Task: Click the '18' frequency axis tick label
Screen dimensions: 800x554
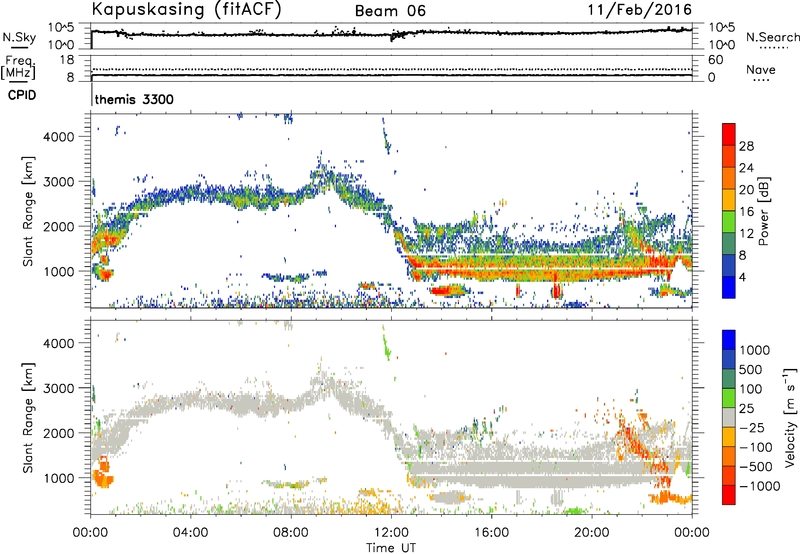Action: [x=67, y=60]
